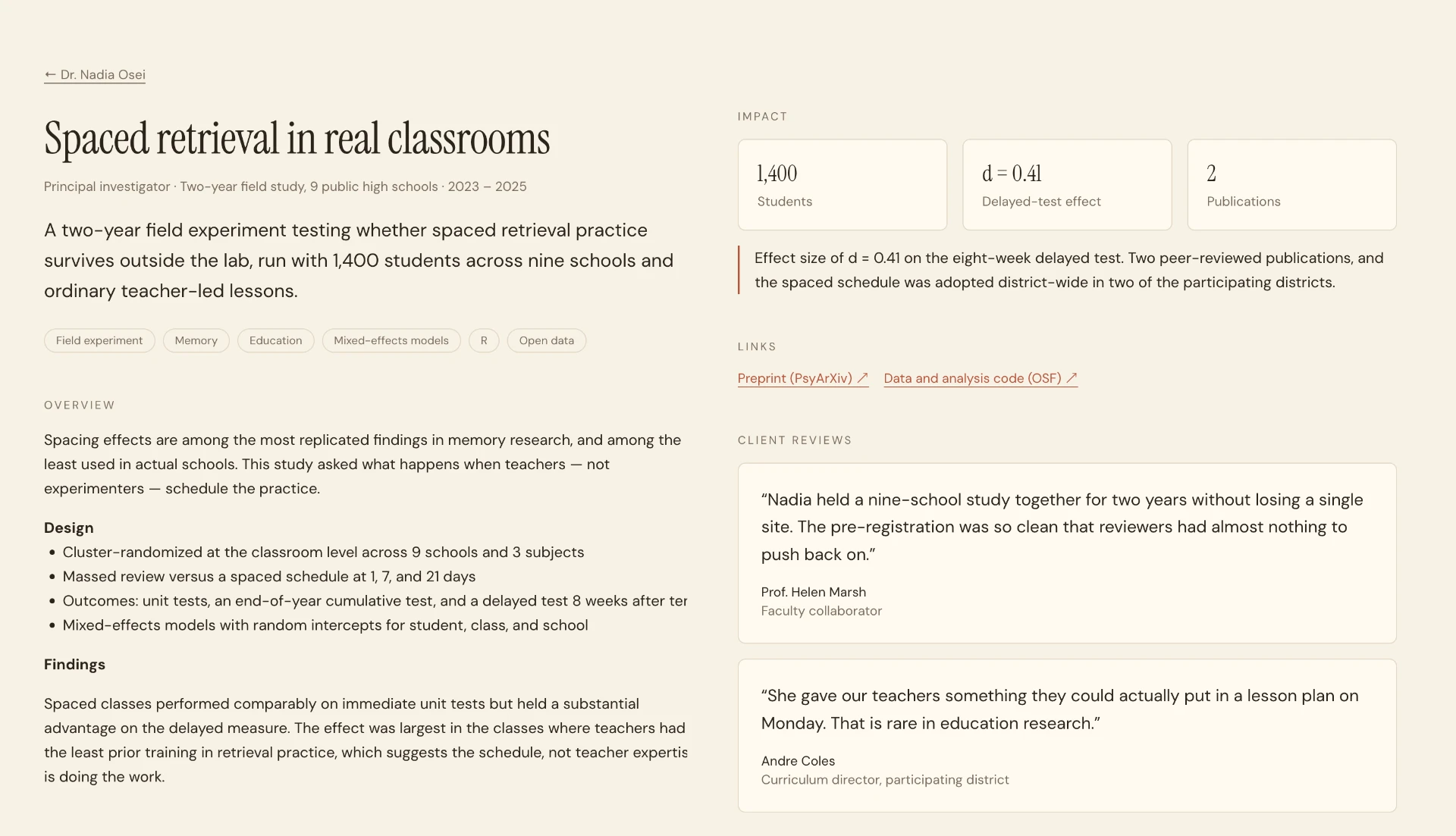Click the Open data tag
This screenshot has width=1456, height=836.
point(547,340)
